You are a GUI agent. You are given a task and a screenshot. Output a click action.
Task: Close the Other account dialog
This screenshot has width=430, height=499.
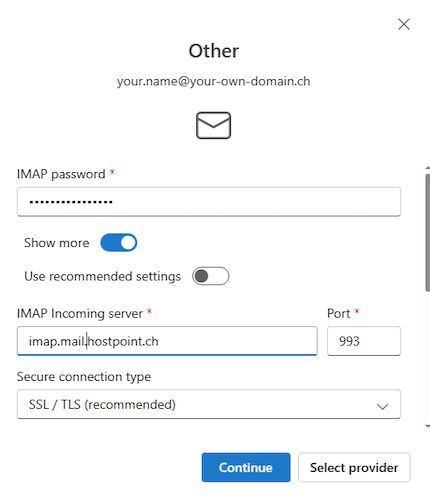tap(404, 24)
